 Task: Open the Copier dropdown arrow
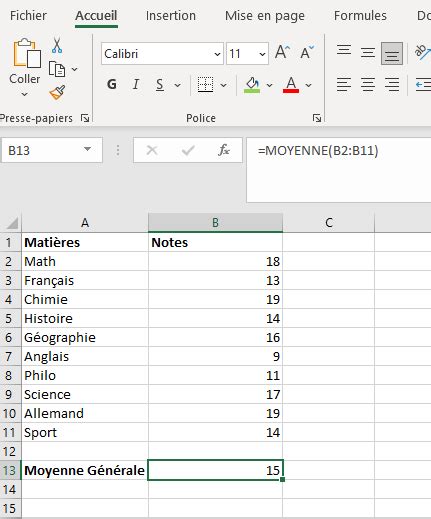[x=75, y=69]
